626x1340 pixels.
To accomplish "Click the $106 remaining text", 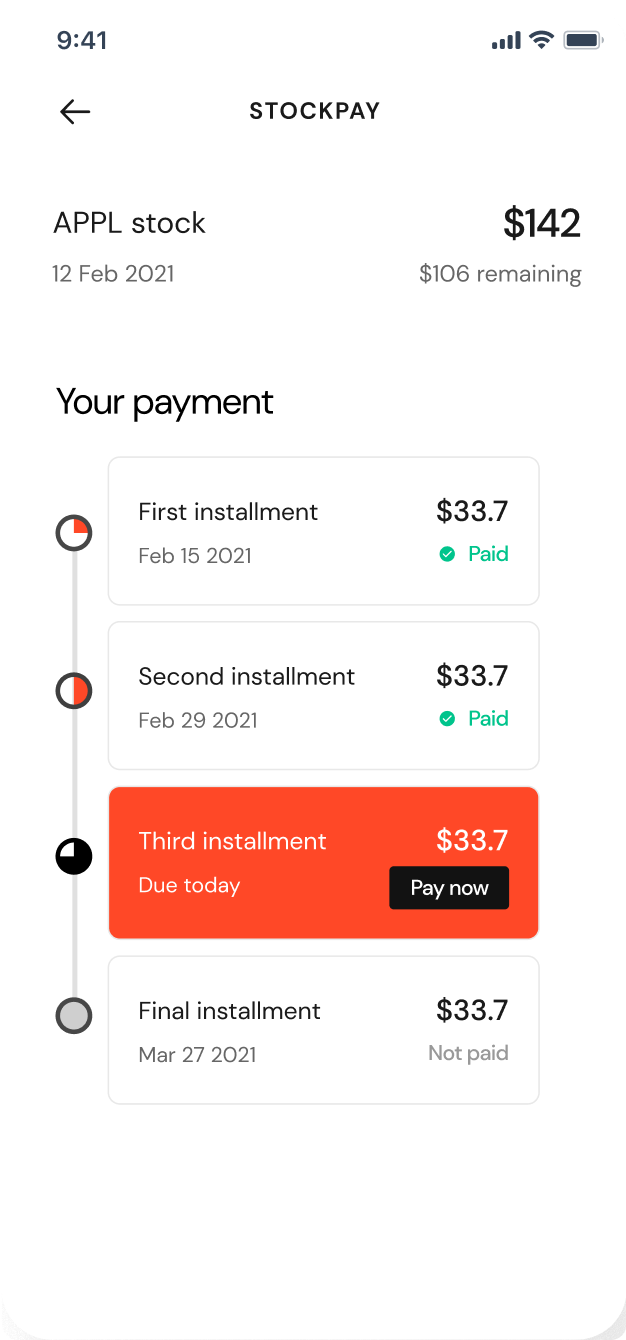I will click(500, 274).
